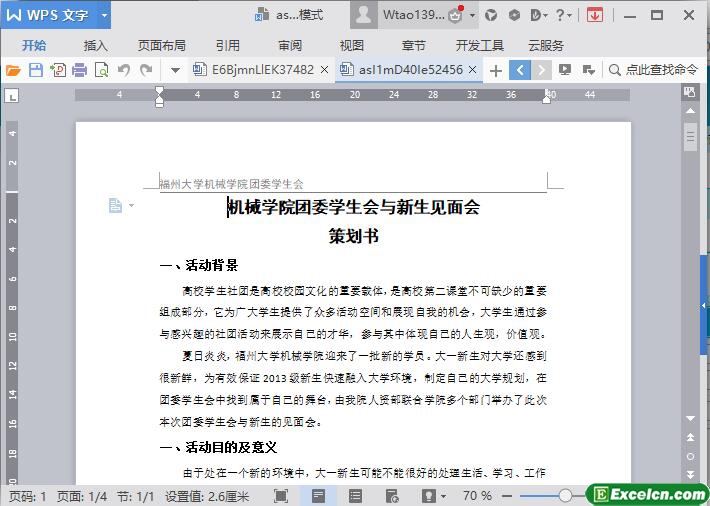Expand the dropdown arrow beside paragraph layout icon
Viewport: 710px width, 506px height.
131,206
